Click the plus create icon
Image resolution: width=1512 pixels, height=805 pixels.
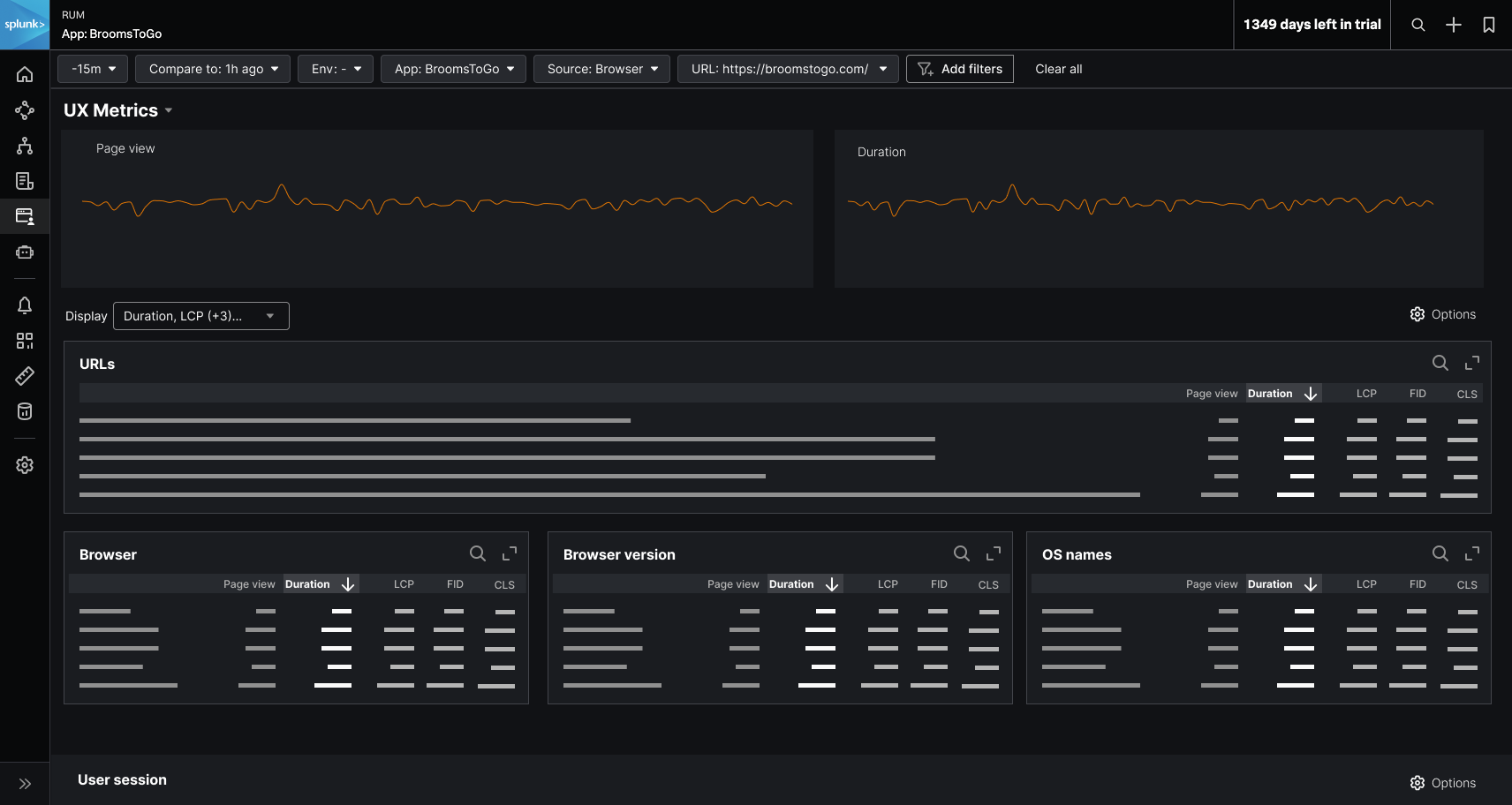pos(1454,25)
